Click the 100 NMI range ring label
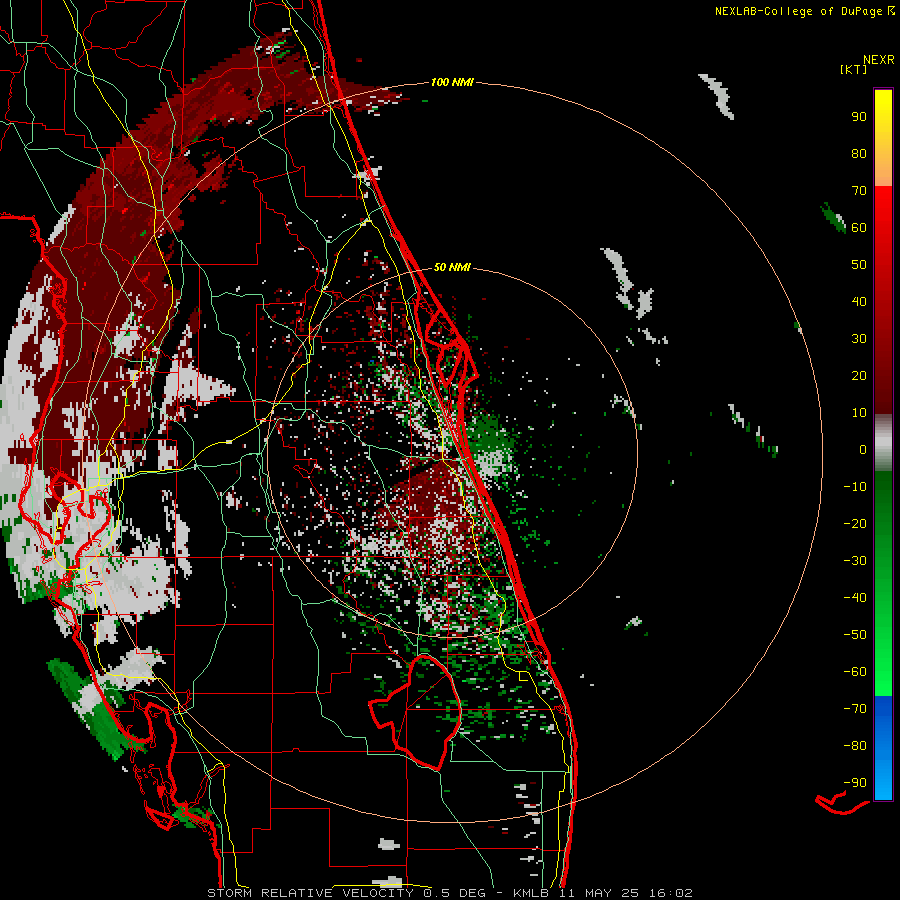 point(452,82)
